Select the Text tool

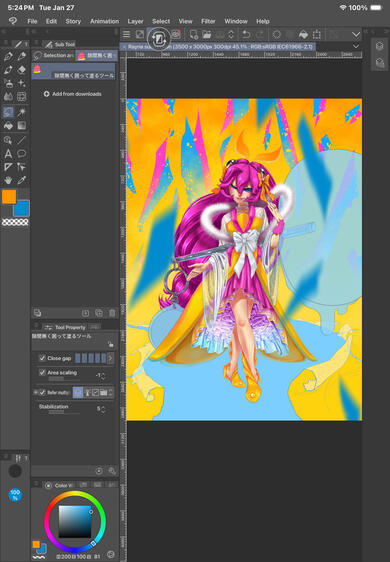click(x=8, y=154)
